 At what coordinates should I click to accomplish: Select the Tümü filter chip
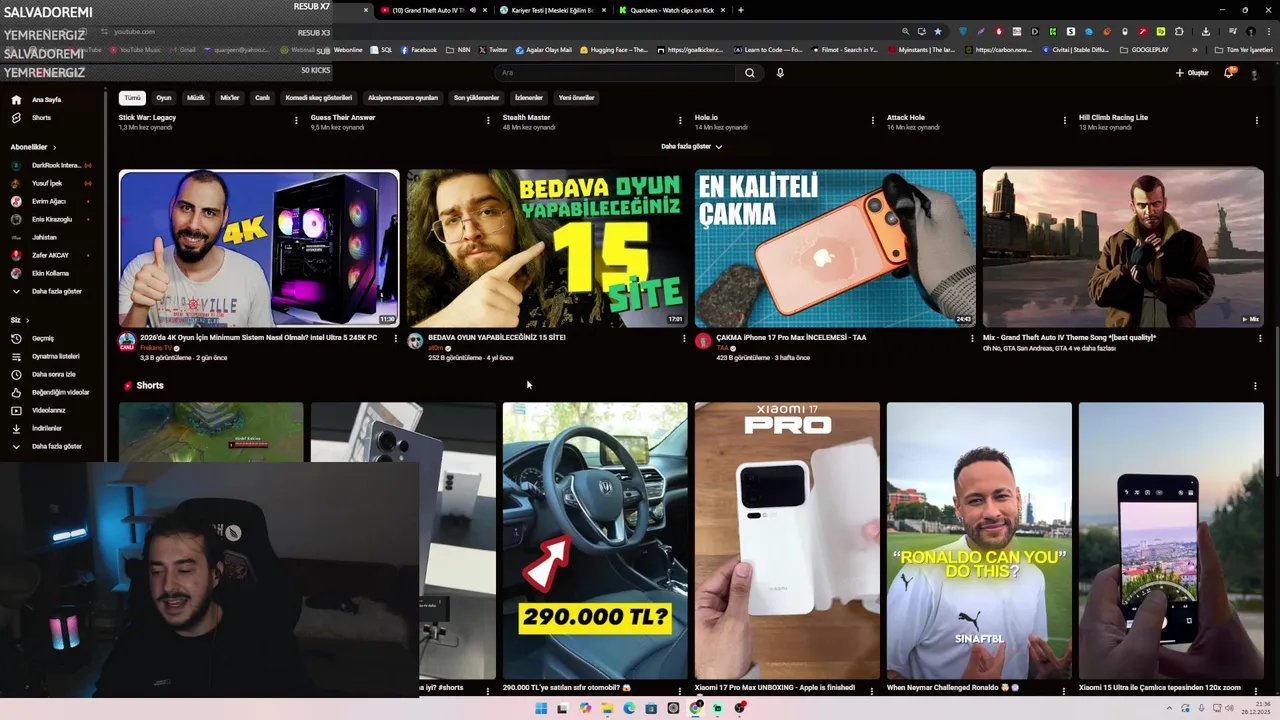click(133, 98)
